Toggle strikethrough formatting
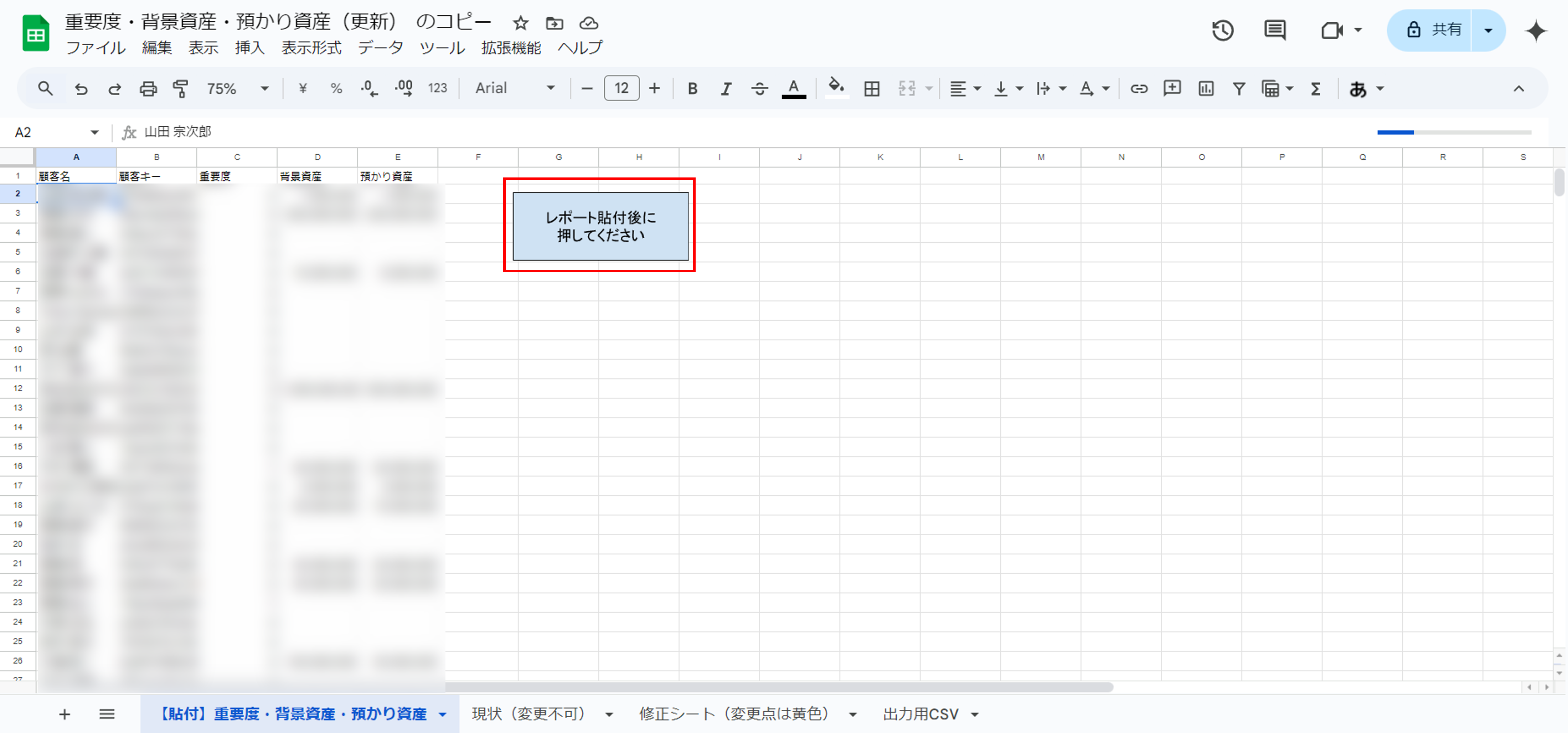 click(759, 89)
